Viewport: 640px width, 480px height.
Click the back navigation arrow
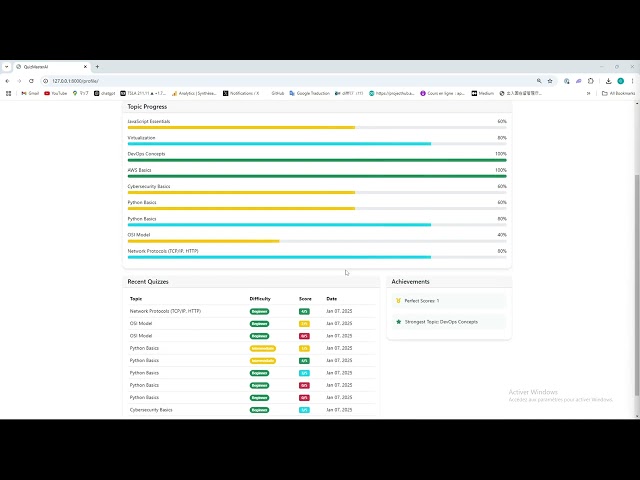click(7, 81)
